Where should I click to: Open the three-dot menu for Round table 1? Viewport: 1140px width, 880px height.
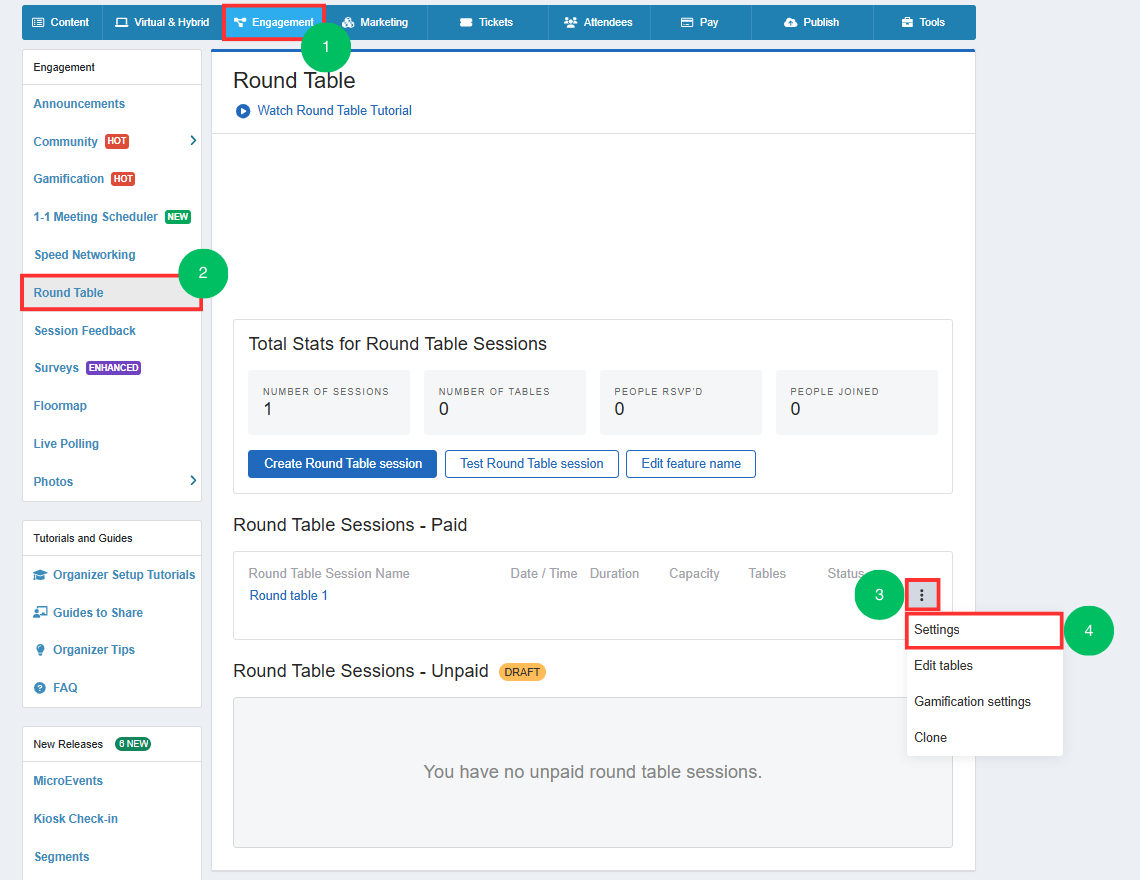[921, 595]
